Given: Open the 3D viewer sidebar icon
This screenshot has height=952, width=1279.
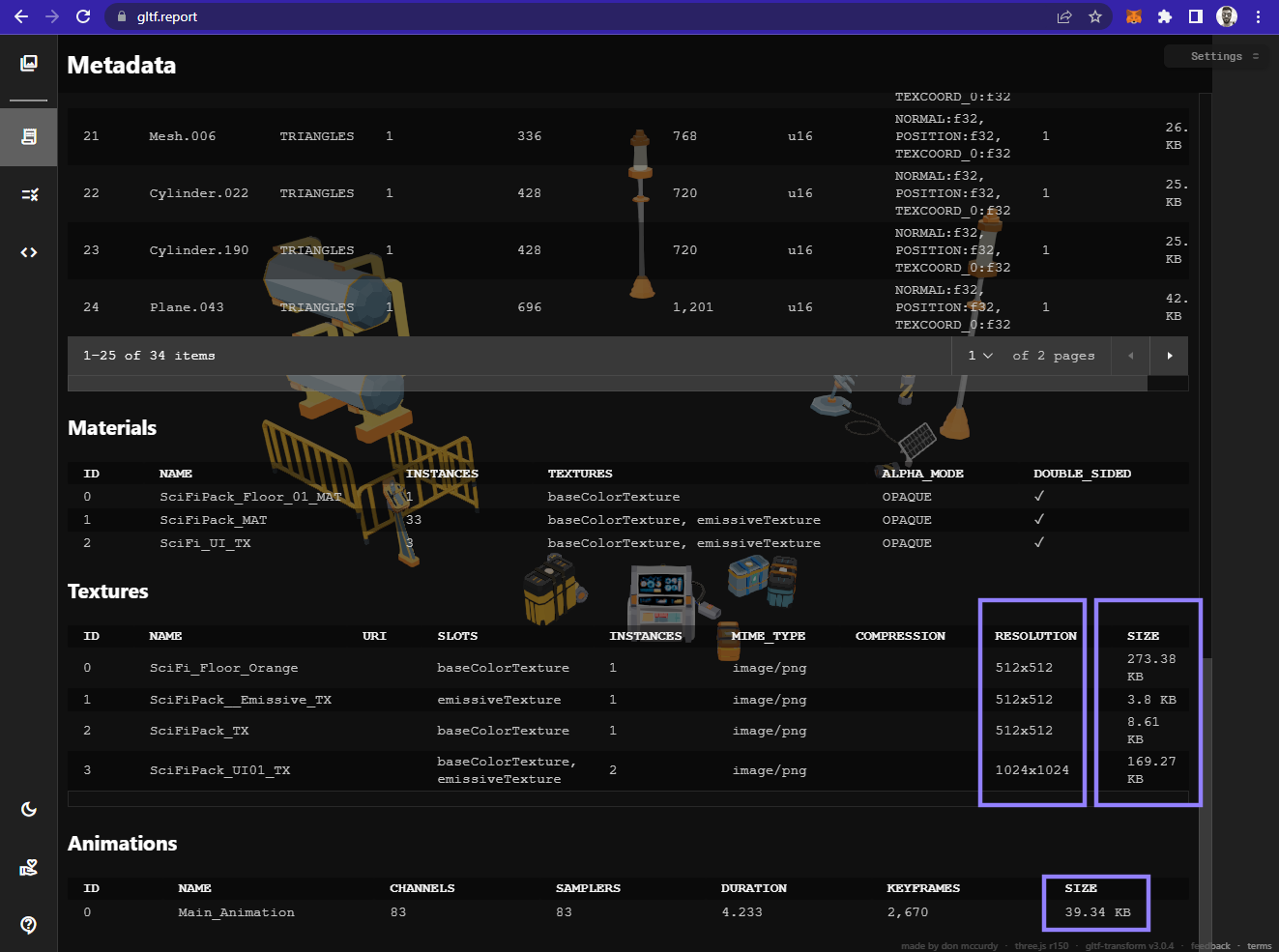Looking at the screenshot, I should 29,64.
